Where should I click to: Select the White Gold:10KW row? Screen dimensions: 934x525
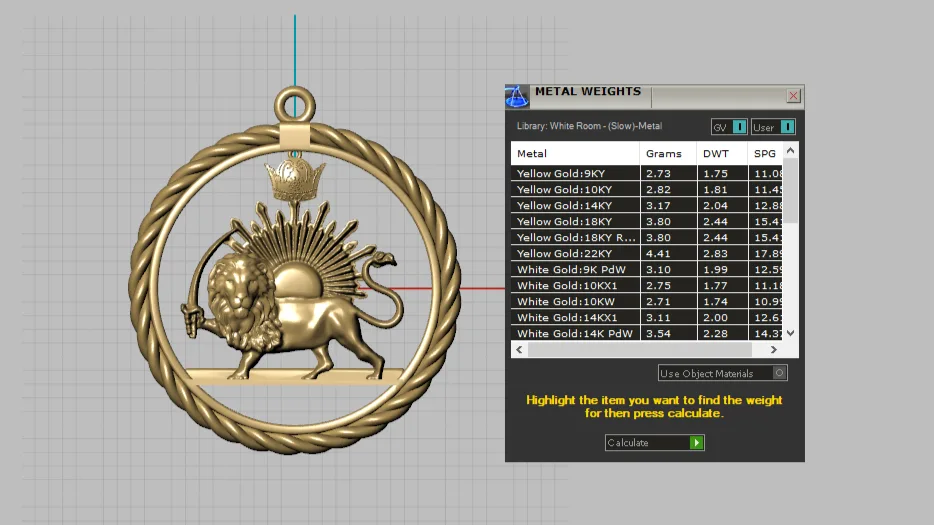(x=646, y=302)
